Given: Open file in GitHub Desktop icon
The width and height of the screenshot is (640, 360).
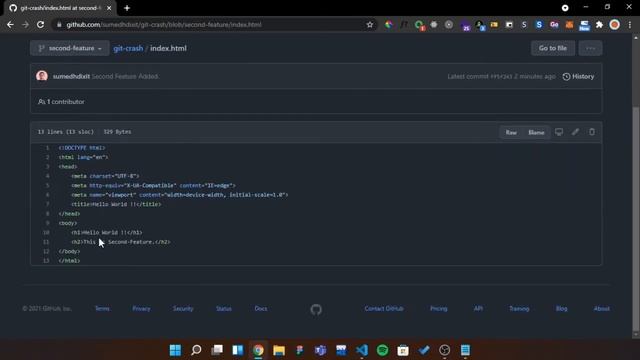Looking at the screenshot, I should pos(559,132).
